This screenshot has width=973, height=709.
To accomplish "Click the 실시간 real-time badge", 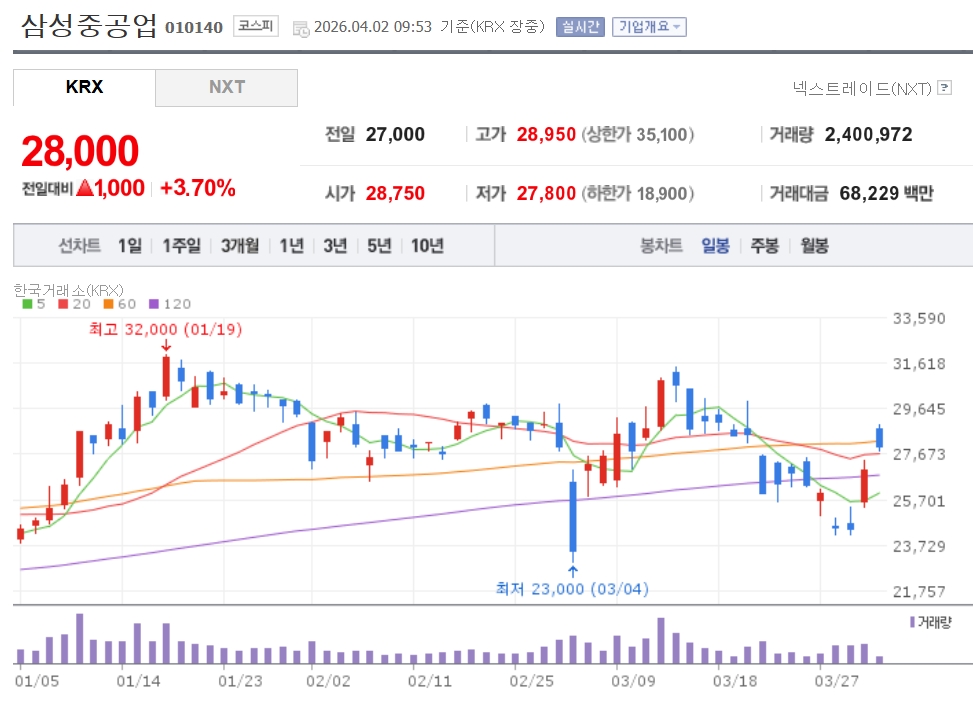I will 580,27.
